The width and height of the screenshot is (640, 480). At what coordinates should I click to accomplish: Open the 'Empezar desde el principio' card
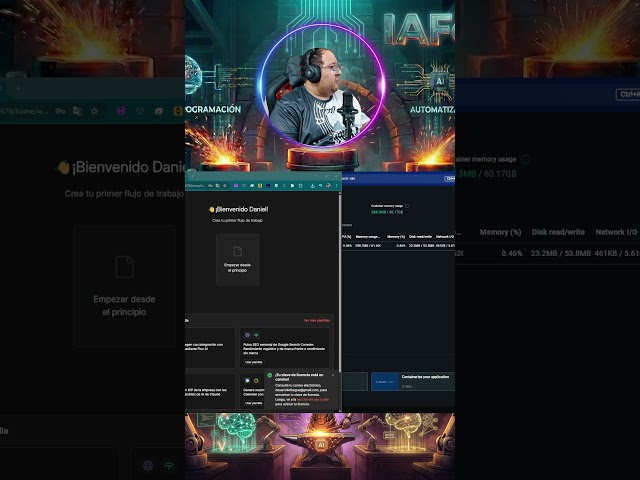click(237, 260)
